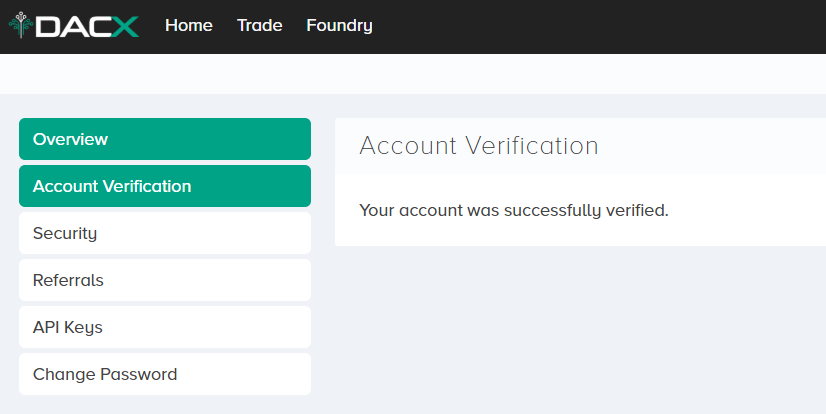Click the green X in the DACX logo
Viewport: 826px width, 414px height.
pyautogui.click(x=125, y=26)
